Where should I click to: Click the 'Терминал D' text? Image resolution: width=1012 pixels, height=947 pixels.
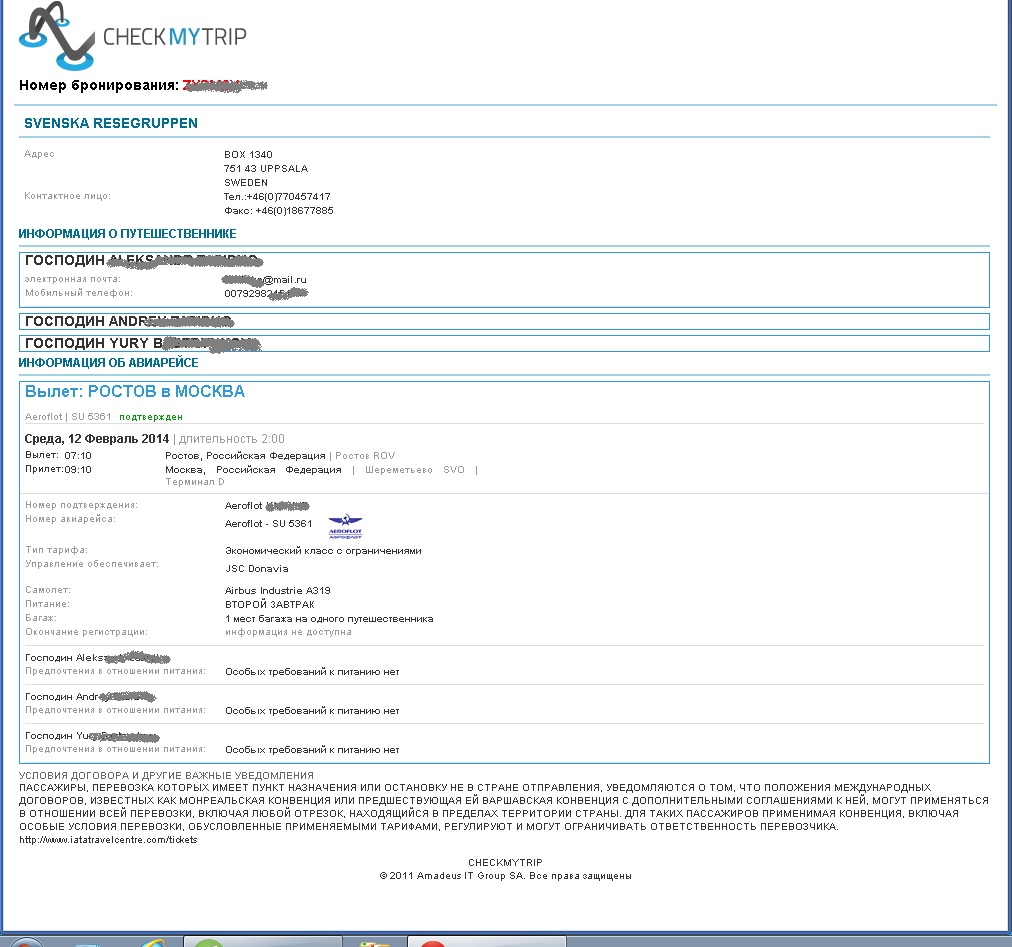pos(195,482)
